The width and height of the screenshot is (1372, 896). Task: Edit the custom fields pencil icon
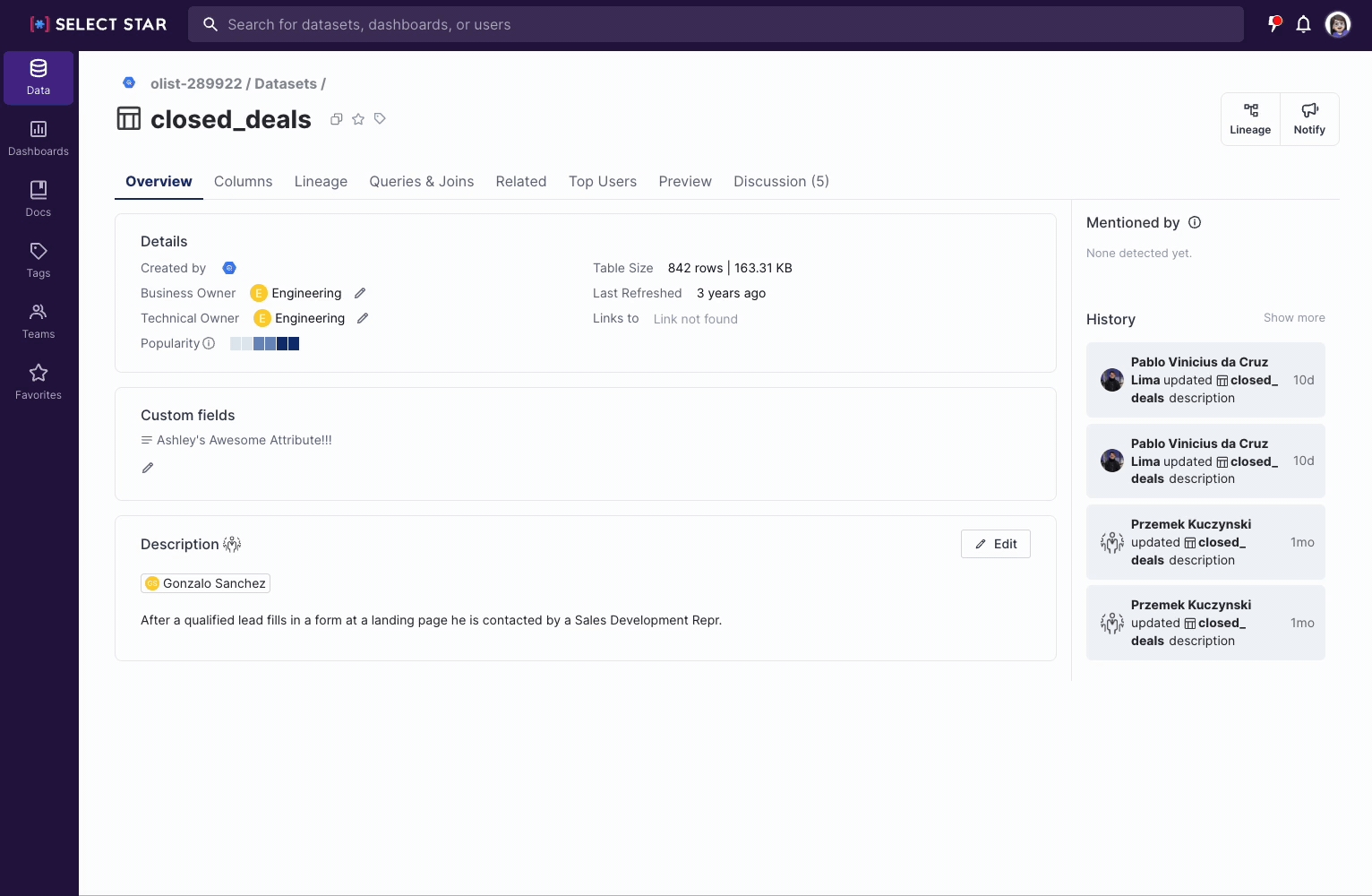[x=148, y=468]
